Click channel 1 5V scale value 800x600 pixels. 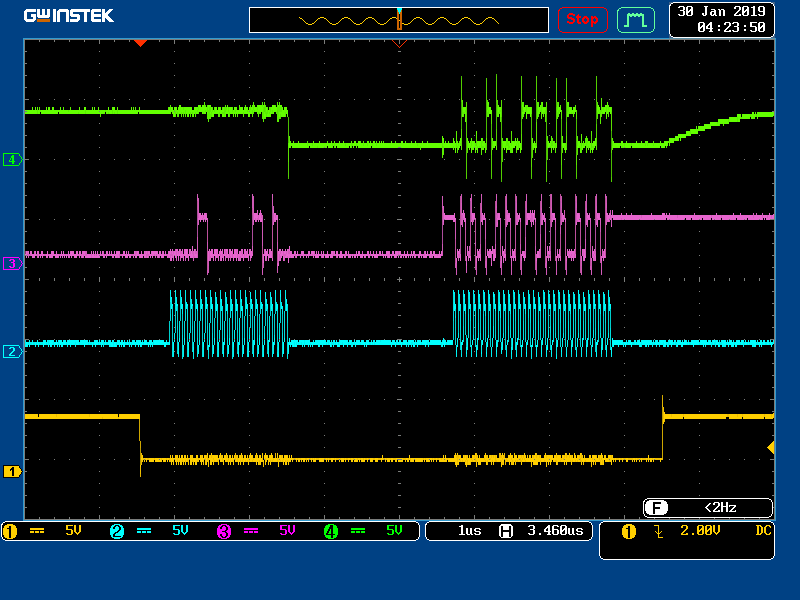73,531
